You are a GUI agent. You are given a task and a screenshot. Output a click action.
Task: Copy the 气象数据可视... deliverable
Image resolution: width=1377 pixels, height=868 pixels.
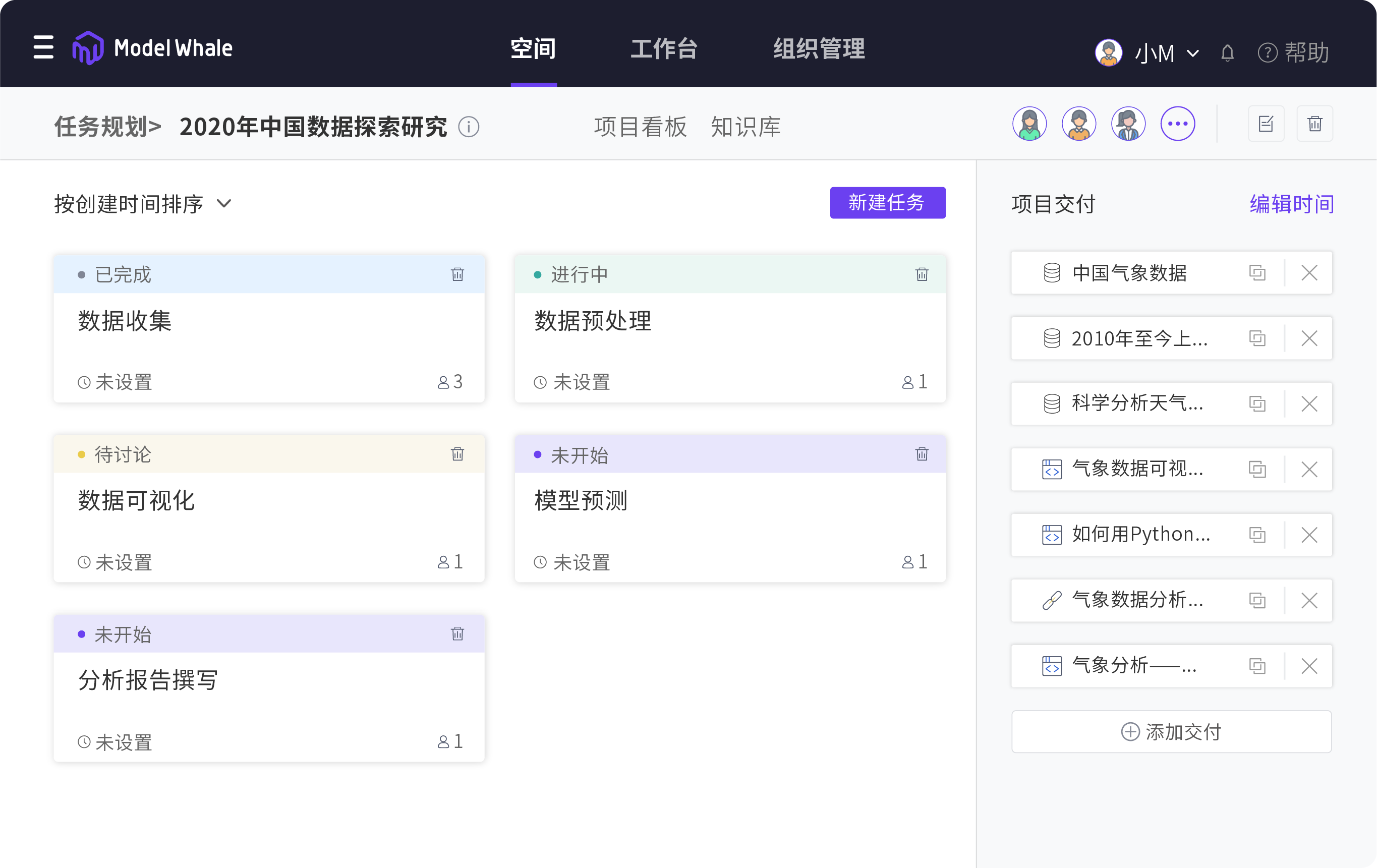(x=1257, y=470)
